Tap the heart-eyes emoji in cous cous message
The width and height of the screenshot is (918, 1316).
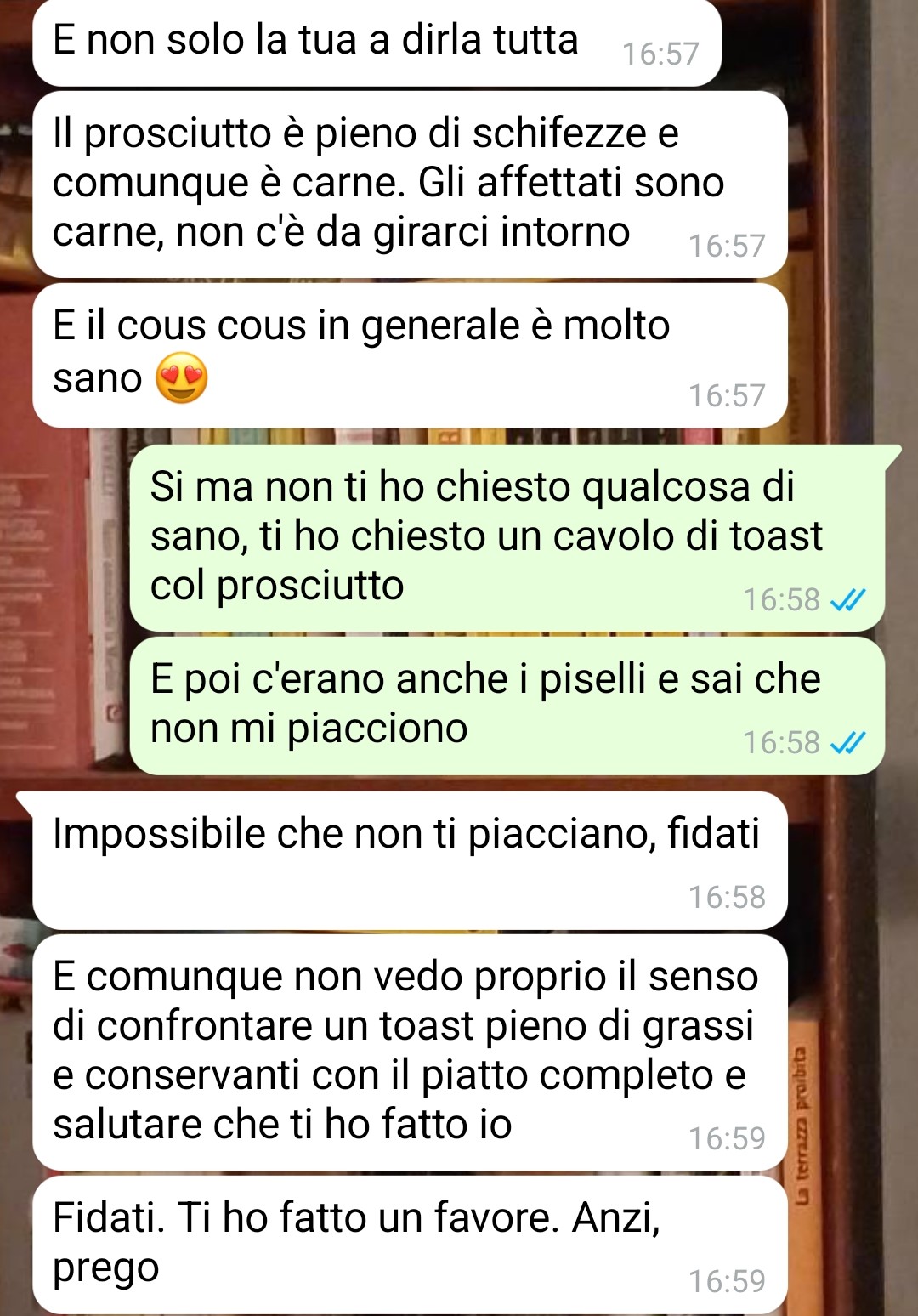click(x=181, y=377)
